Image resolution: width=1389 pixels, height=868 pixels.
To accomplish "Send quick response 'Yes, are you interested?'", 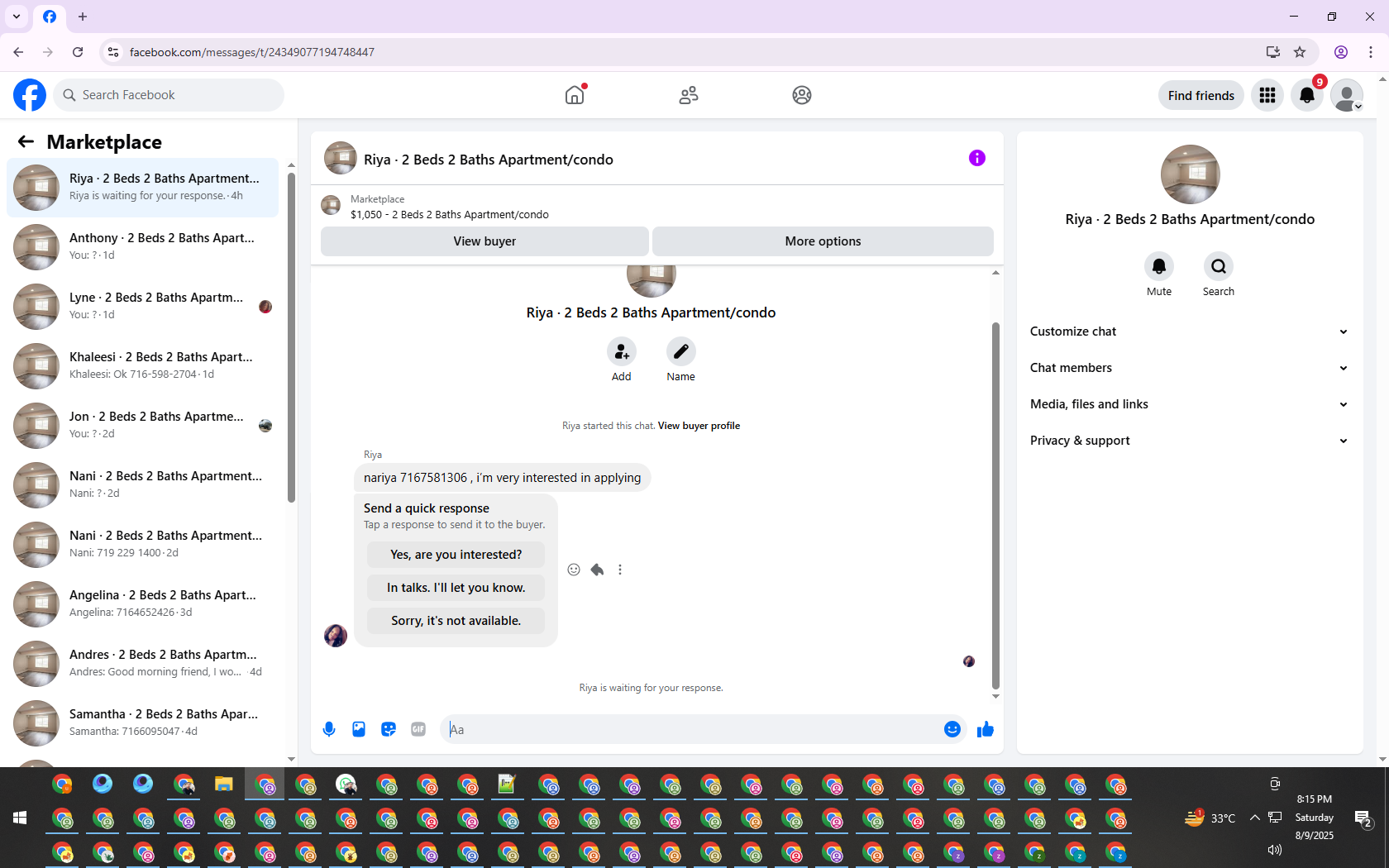I will point(456,555).
